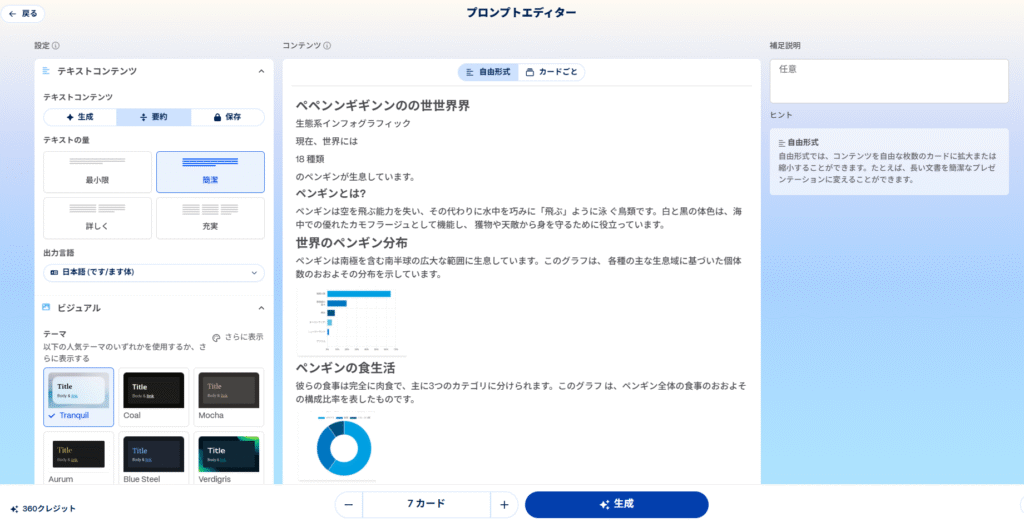Select 充実 text amount option

[210, 218]
